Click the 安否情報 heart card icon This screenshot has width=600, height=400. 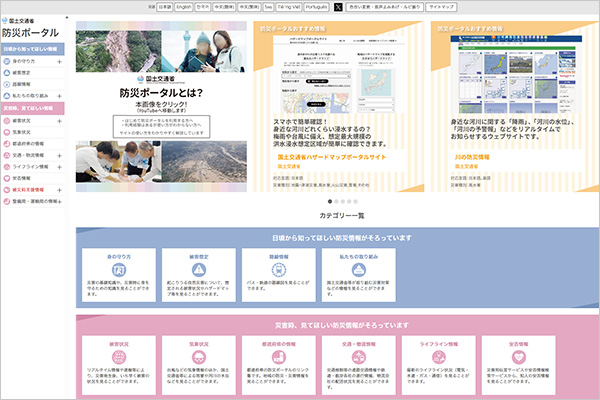click(x=519, y=357)
